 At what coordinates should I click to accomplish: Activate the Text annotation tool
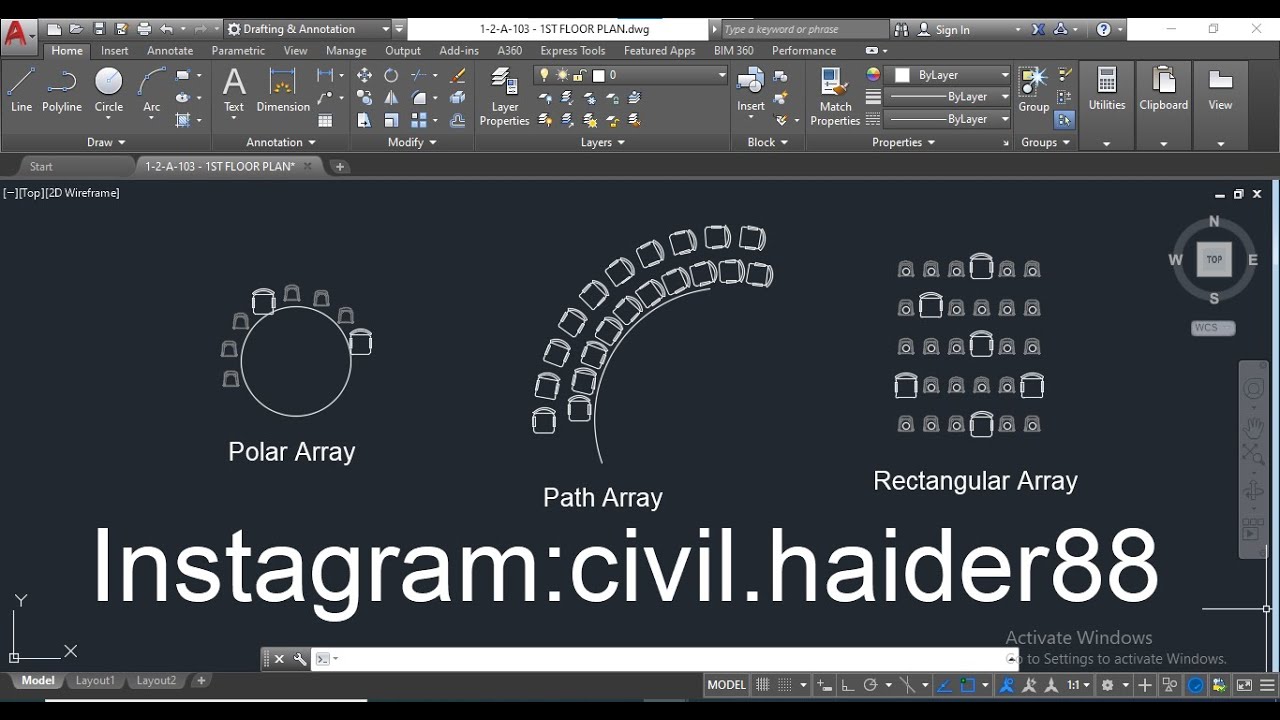click(x=234, y=90)
